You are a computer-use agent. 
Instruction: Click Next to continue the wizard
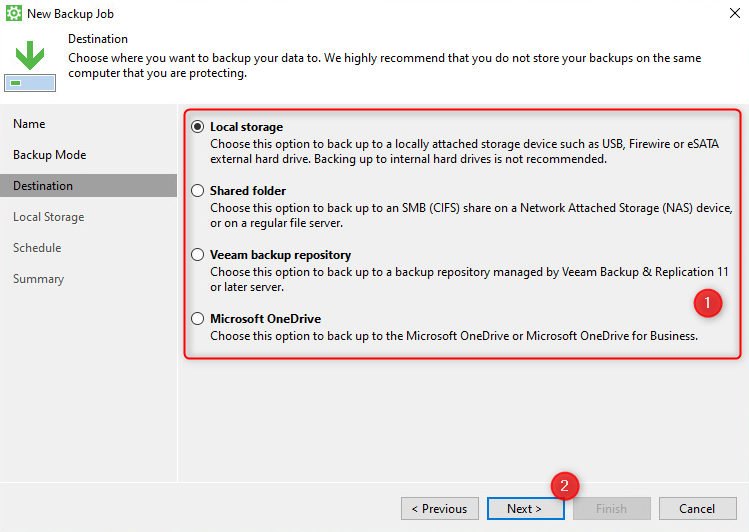pos(525,509)
